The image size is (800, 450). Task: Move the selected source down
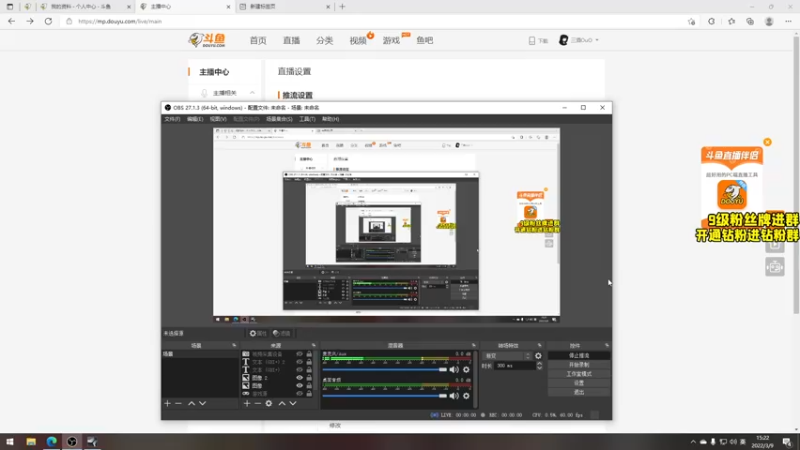293,403
